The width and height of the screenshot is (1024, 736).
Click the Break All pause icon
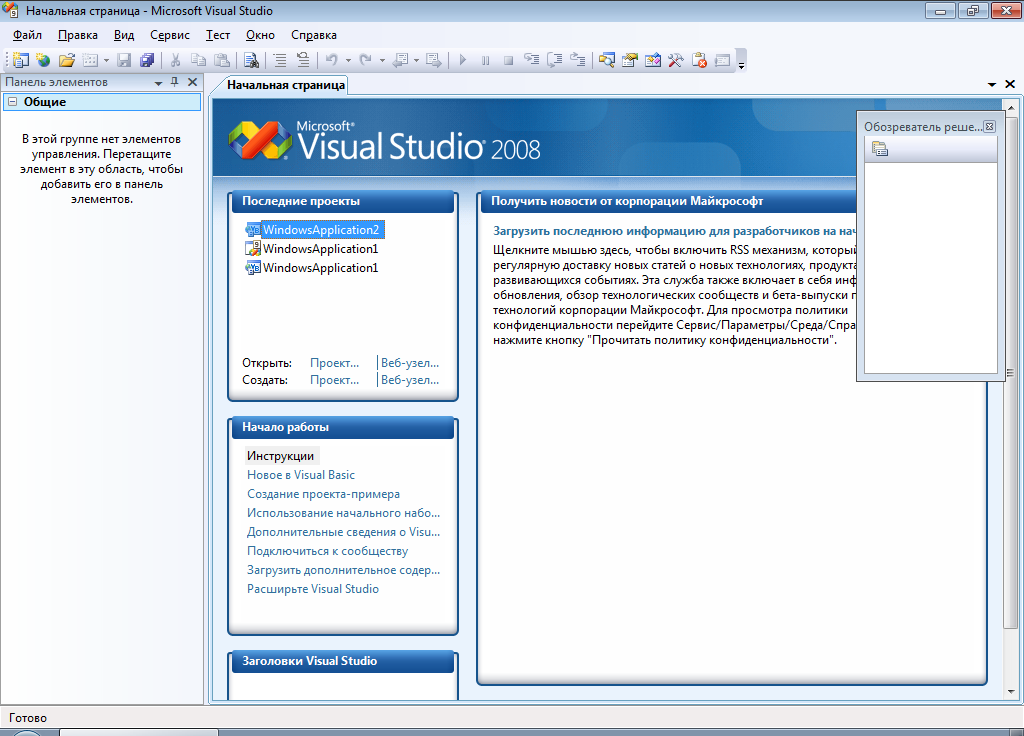pos(485,60)
